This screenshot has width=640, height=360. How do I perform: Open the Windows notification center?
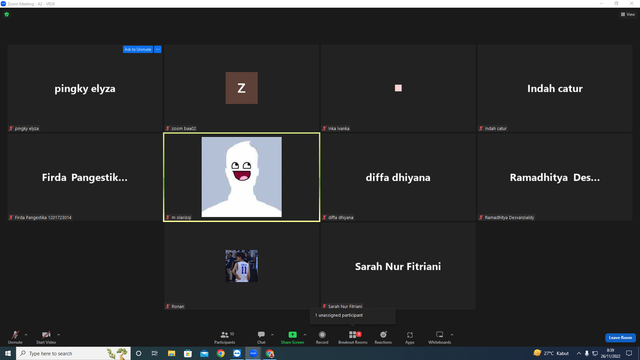point(629,353)
